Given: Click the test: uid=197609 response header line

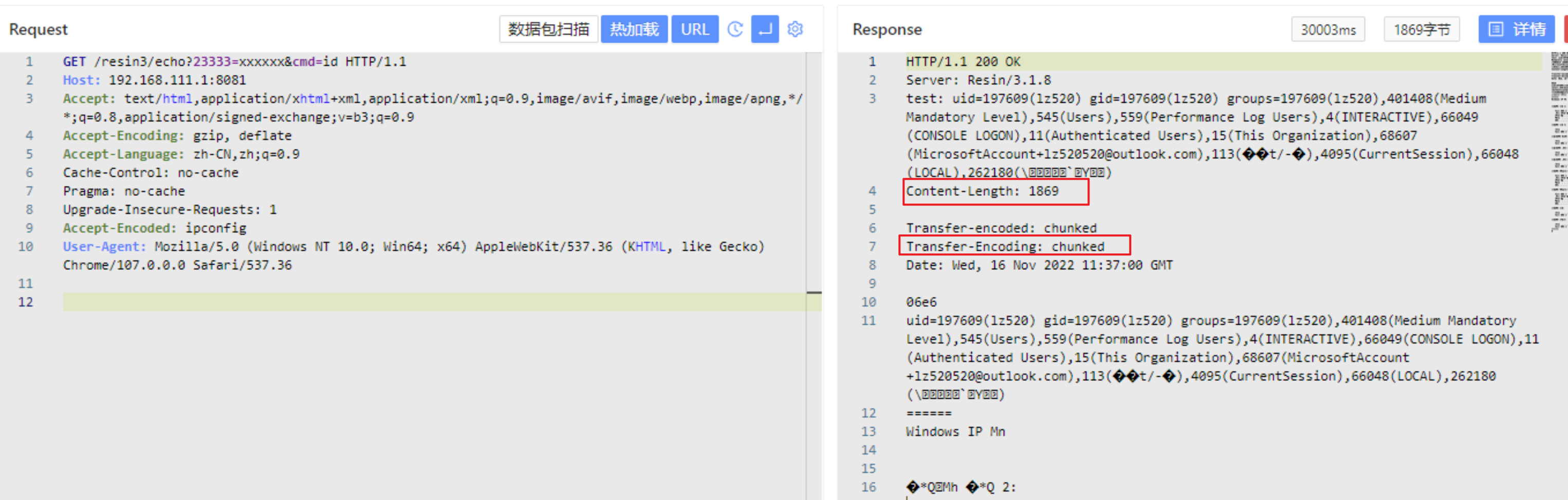Looking at the screenshot, I should click(1212, 135).
